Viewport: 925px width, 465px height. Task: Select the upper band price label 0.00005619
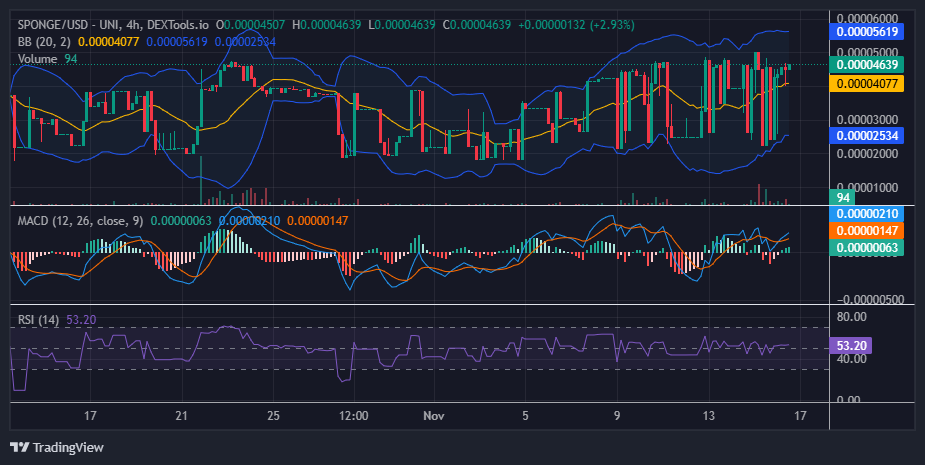[867, 31]
